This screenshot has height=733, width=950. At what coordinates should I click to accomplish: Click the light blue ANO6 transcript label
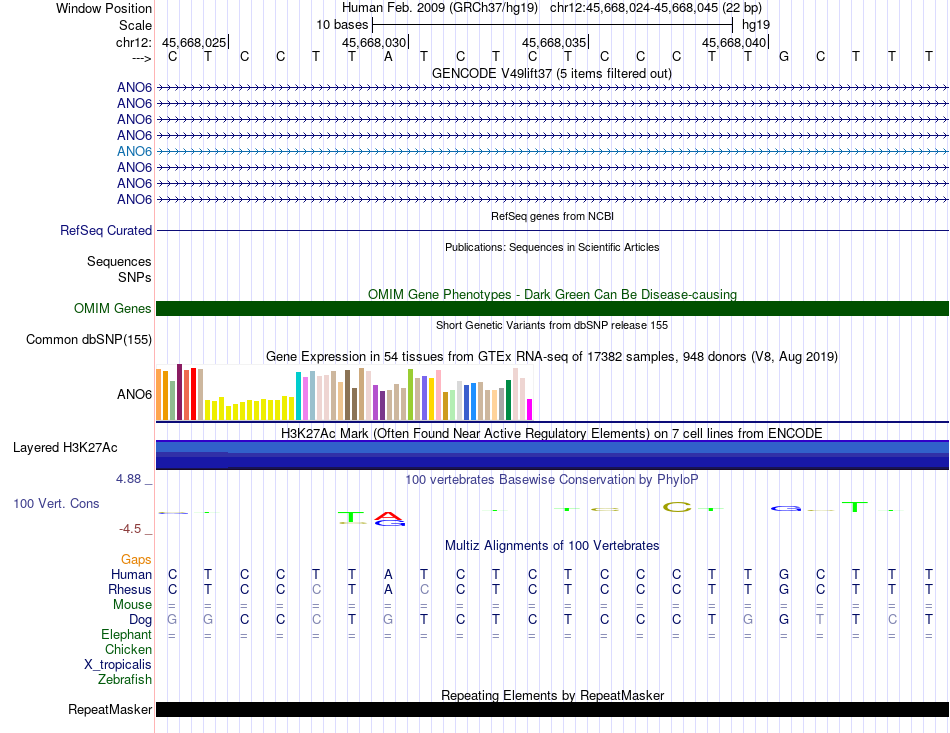pyautogui.click(x=134, y=151)
